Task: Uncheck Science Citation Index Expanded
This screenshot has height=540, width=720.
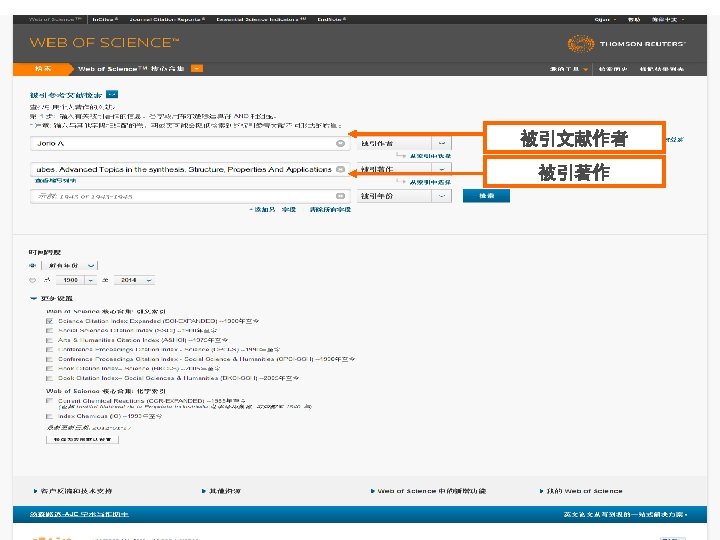Action: point(49,321)
